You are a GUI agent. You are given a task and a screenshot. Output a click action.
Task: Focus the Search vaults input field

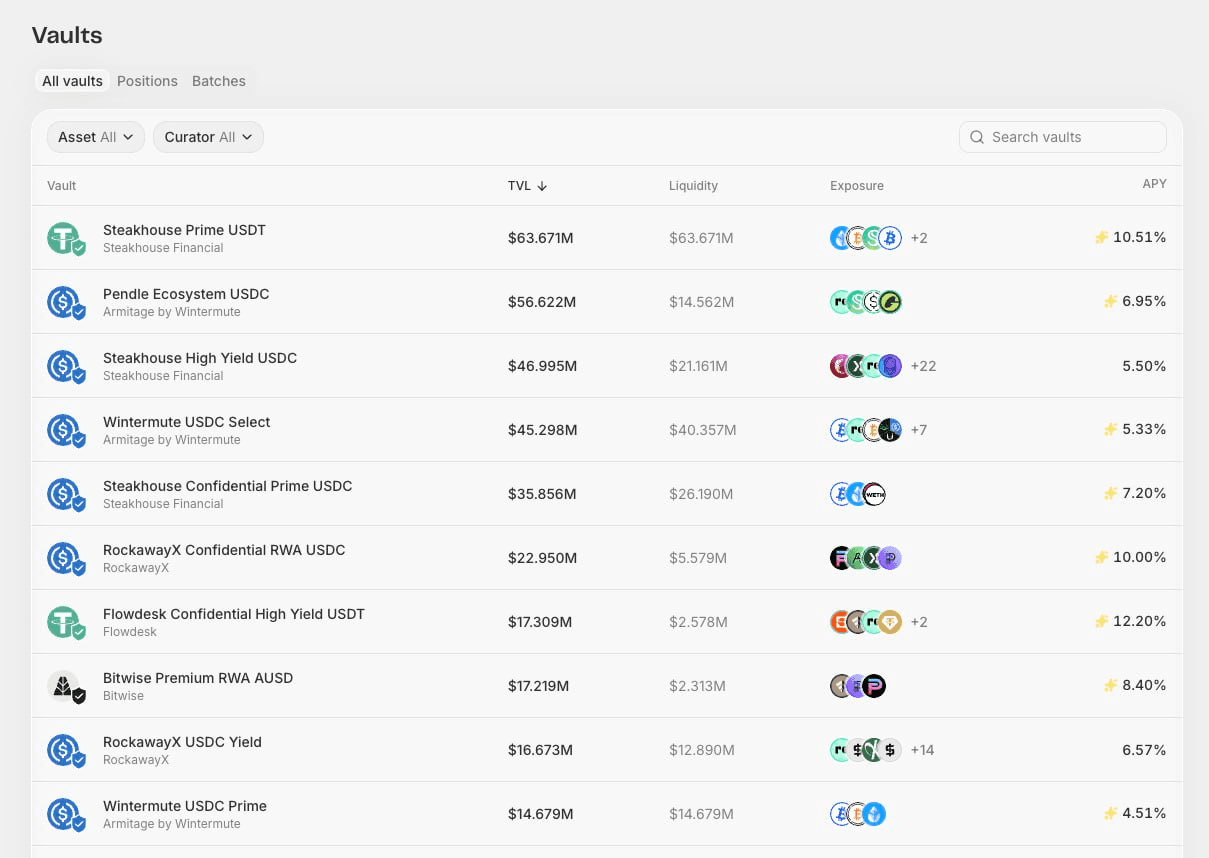(x=1062, y=137)
